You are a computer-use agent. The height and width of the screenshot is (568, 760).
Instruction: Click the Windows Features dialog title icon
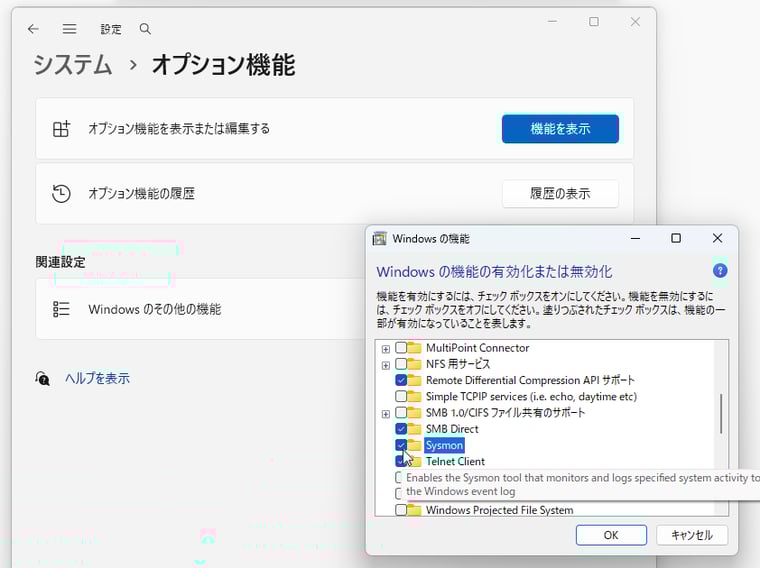tap(379, 238)
